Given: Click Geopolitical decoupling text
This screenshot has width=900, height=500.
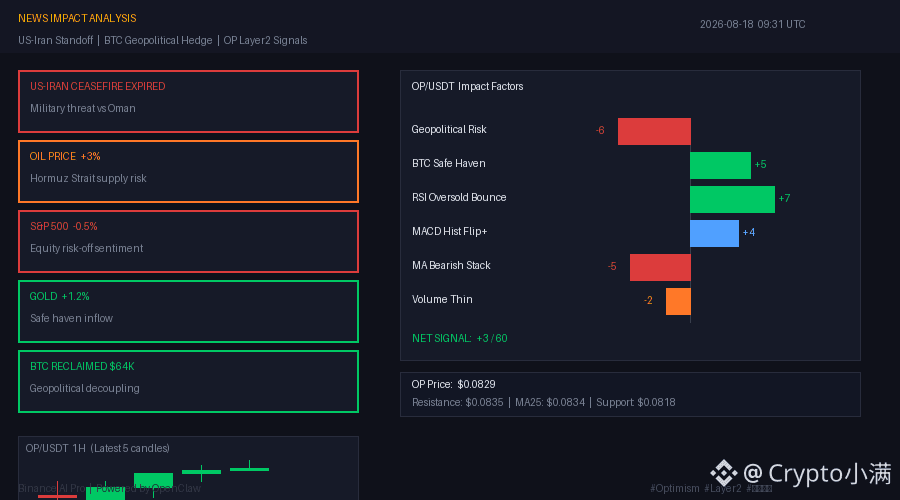Looking at the screenshot, I should (84, 389).
